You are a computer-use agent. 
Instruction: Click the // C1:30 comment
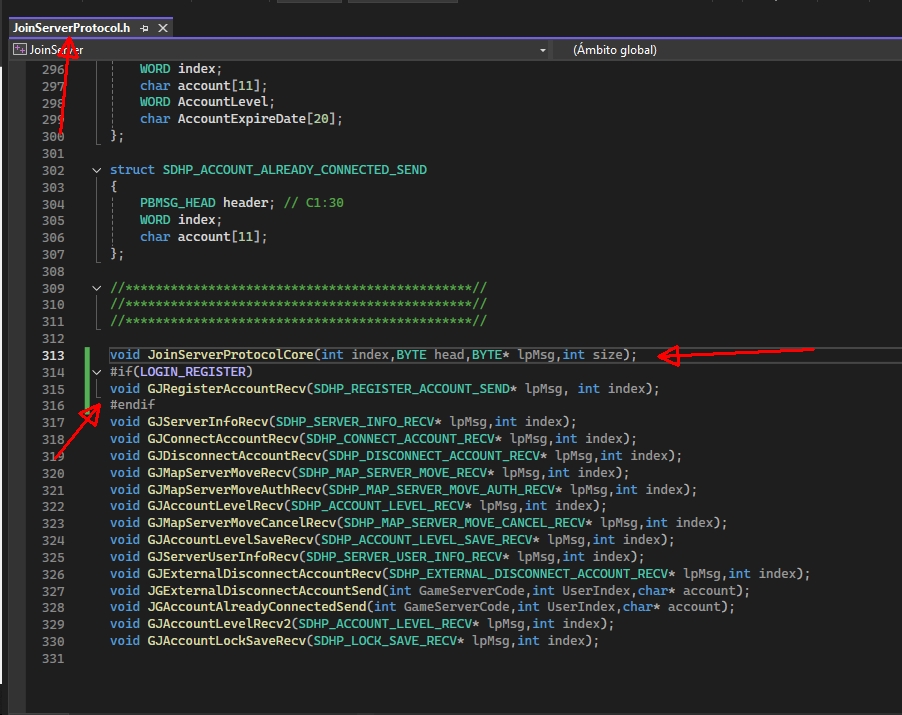(x=314, y=203)
